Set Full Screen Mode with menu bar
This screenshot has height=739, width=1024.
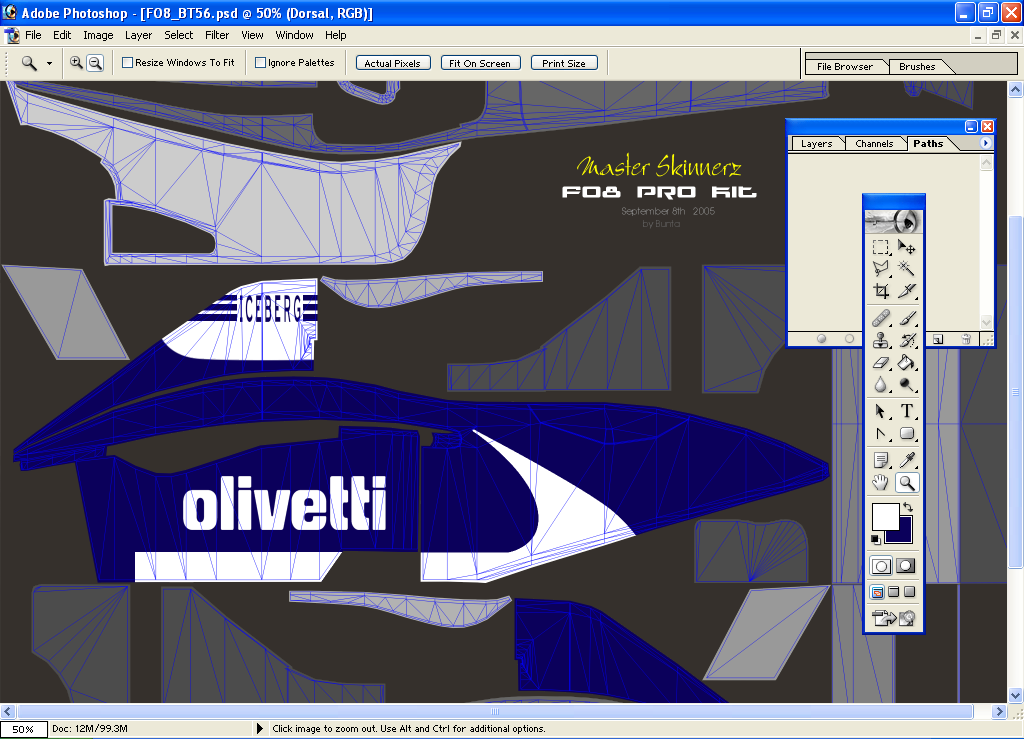(x=893, y=592)
